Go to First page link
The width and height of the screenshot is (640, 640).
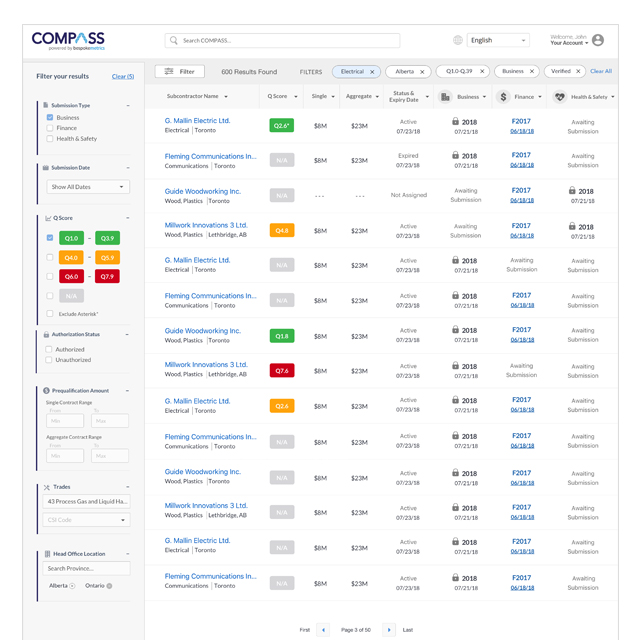[x=305, y=630]
